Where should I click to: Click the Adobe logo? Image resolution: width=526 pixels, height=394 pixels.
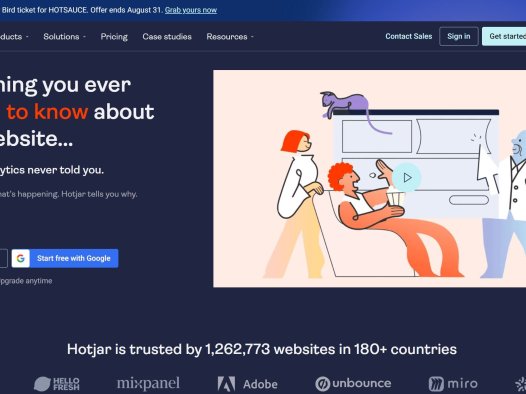pos(248,384)
